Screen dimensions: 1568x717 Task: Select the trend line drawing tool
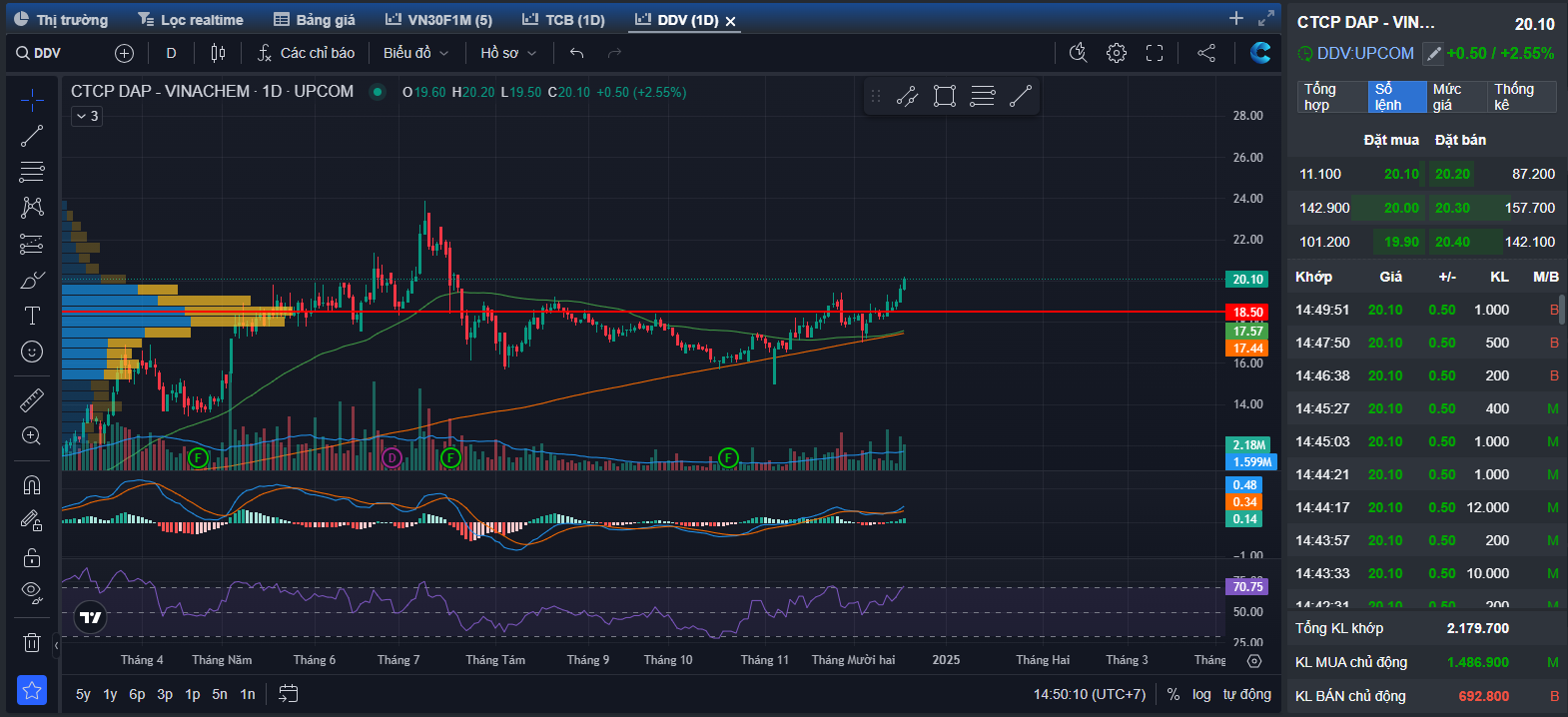click(32, 136)
